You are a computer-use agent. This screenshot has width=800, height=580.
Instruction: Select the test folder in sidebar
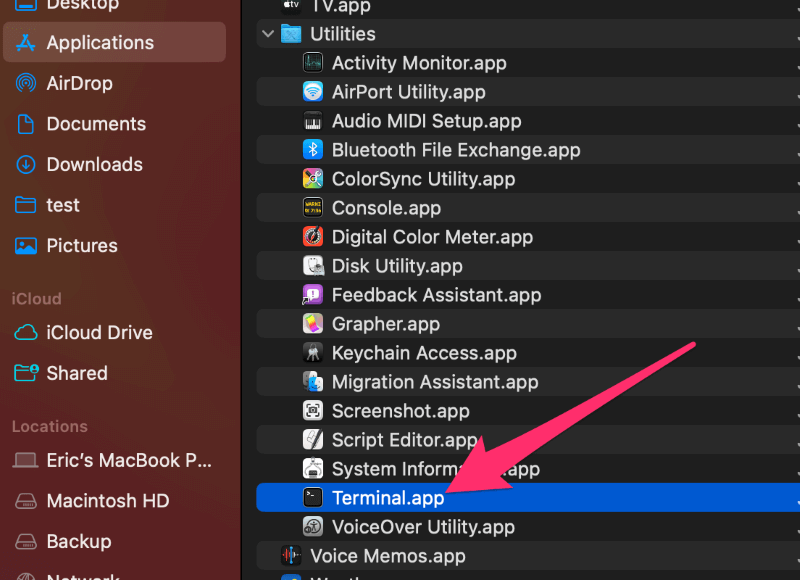(x=114, y=205)
